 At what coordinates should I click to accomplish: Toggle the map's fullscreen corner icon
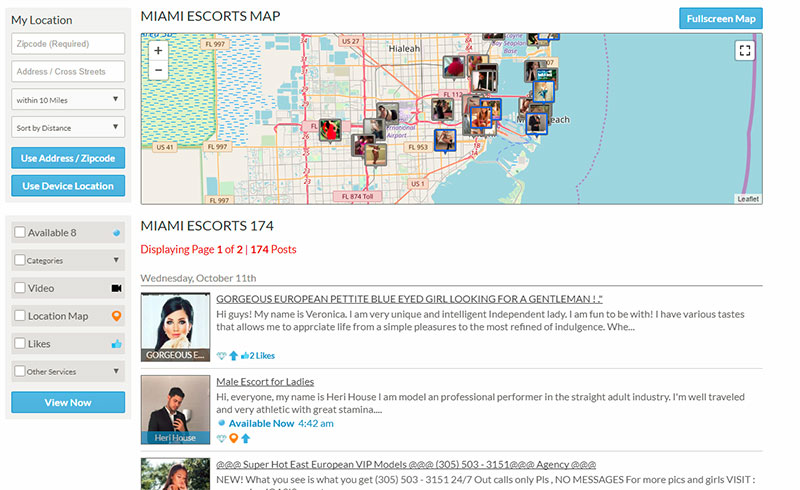pos(744,51)
